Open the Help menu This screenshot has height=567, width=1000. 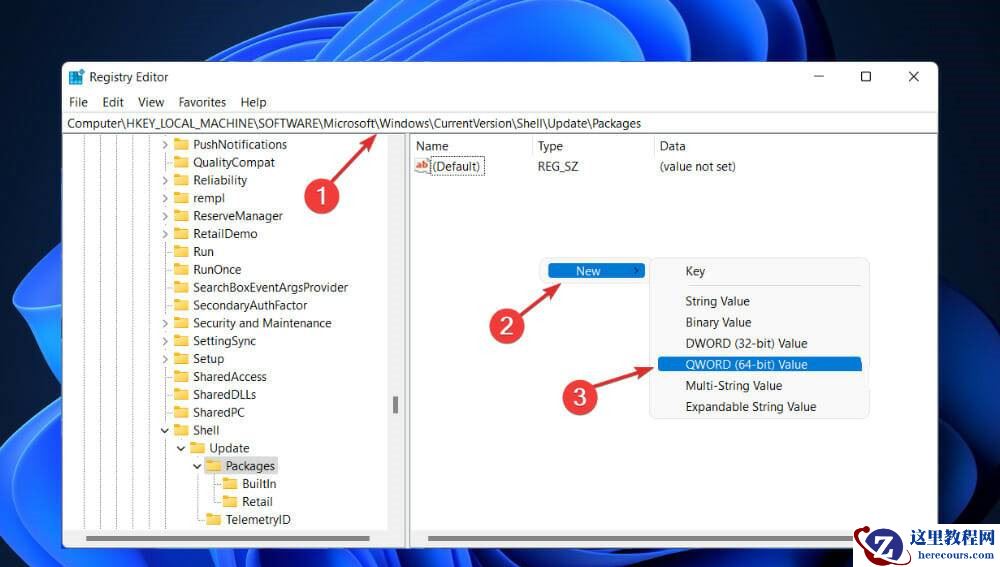coord(253,102)
